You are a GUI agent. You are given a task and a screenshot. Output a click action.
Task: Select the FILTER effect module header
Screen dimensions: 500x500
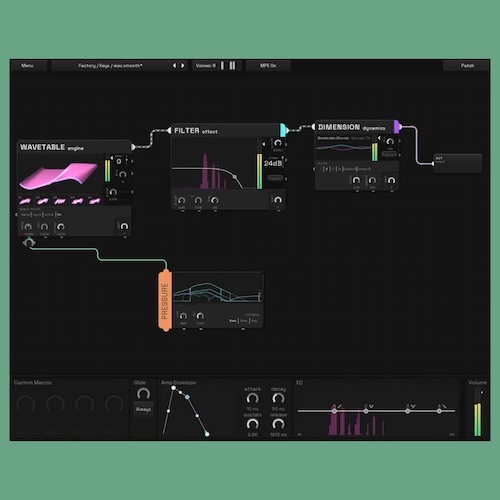[226, 131]
